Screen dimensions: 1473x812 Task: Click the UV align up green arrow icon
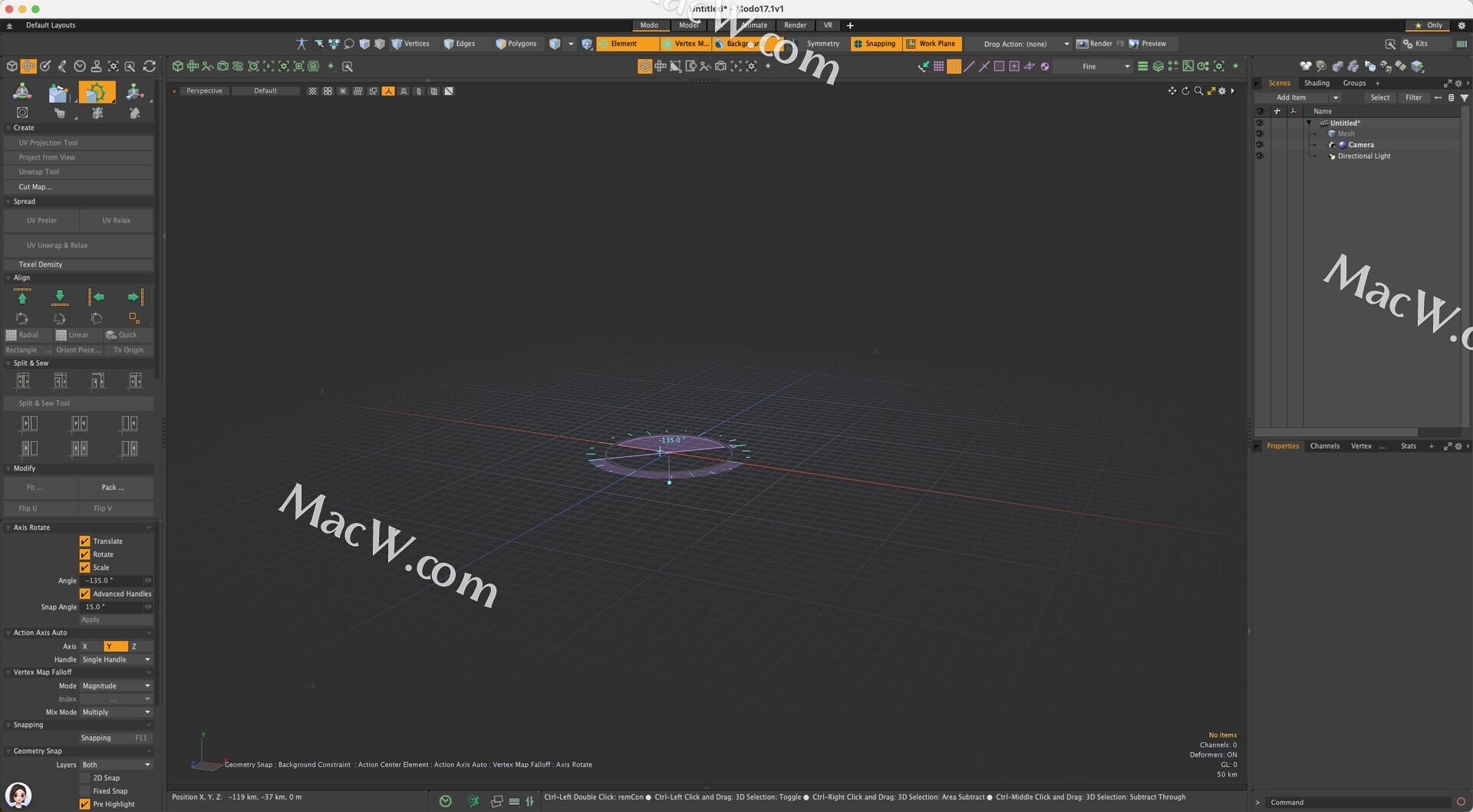(22, 297)
